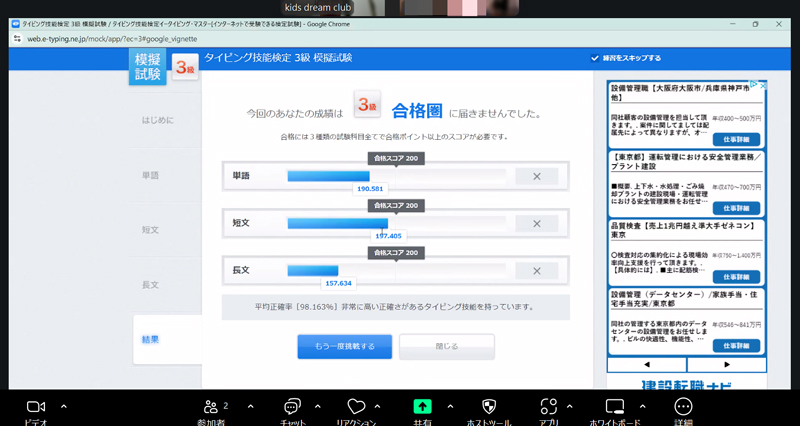Screen dimensions: 800x426
Task: Open host tools shield icon
Action: (489, 407)
